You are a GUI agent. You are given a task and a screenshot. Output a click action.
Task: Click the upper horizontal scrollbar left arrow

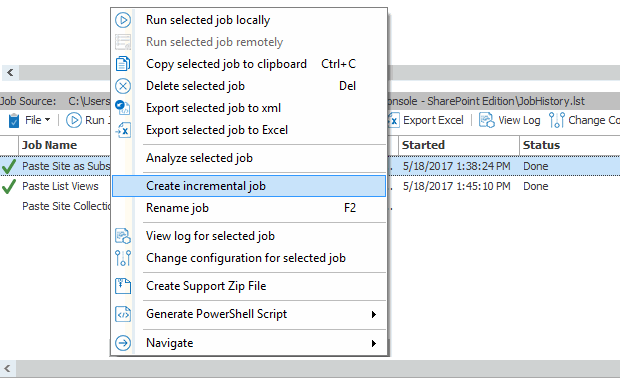click(10, 73)
